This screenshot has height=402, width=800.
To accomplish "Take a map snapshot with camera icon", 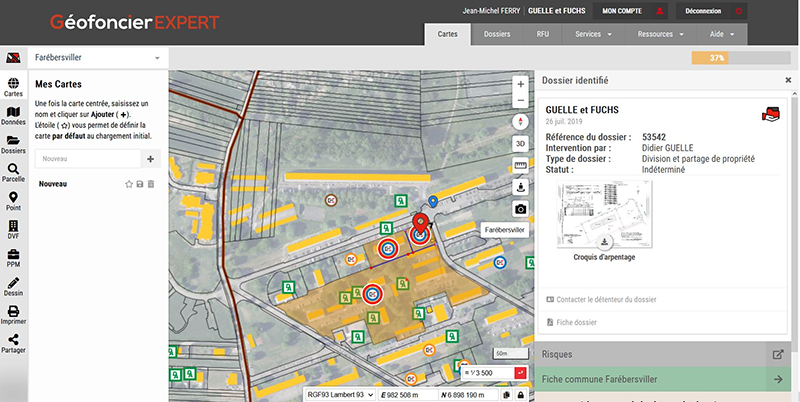I will tap(520, 209).
